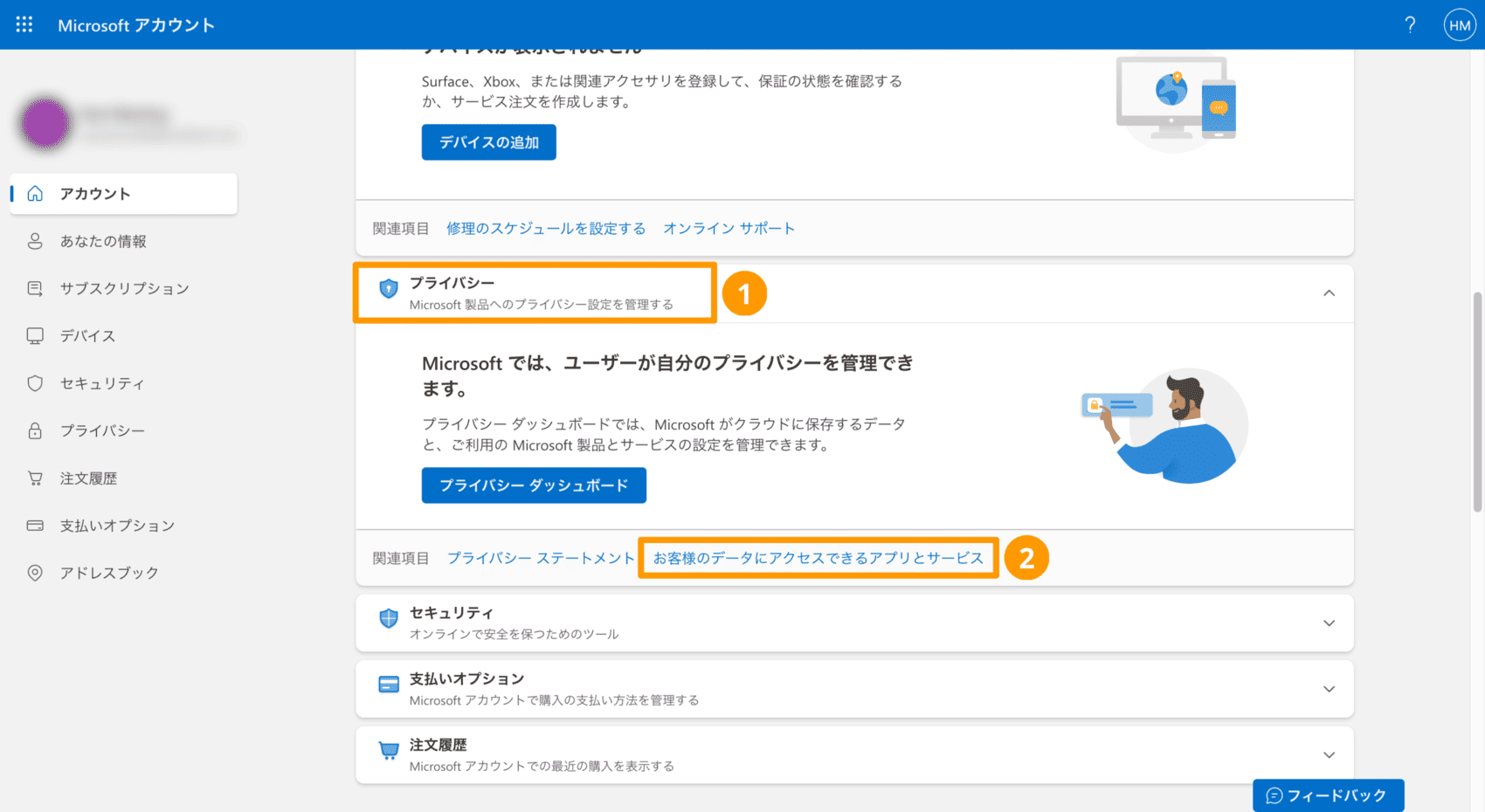Click the home icon beside アカウント
1485x812 pixels.
point(35,194)
